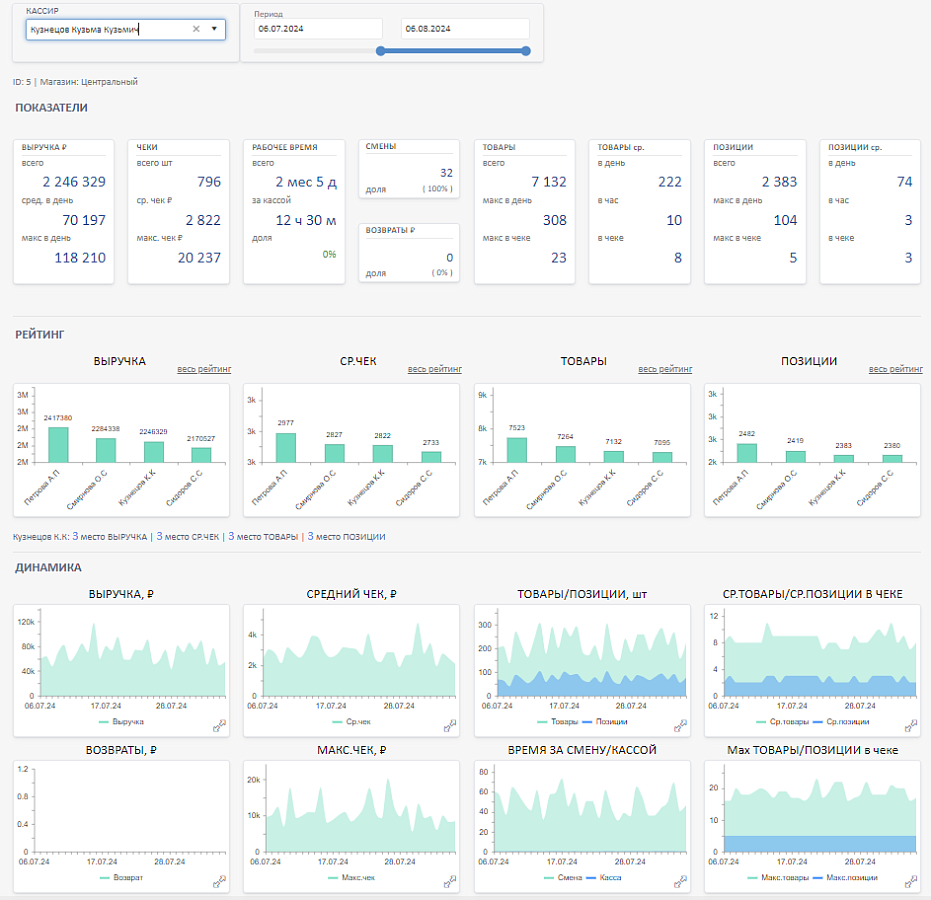The width and height of the screenshot is (931, 900).
Task: Click the 3 место ПОЗИЦИИ ranking text
Action: click(346, 537)
